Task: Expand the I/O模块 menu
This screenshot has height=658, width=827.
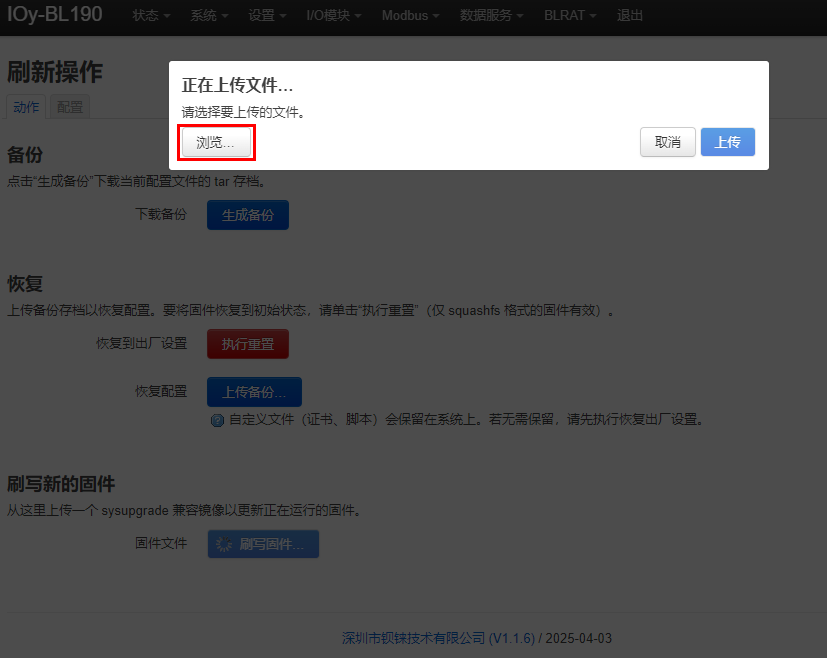Action: (333, 16)
